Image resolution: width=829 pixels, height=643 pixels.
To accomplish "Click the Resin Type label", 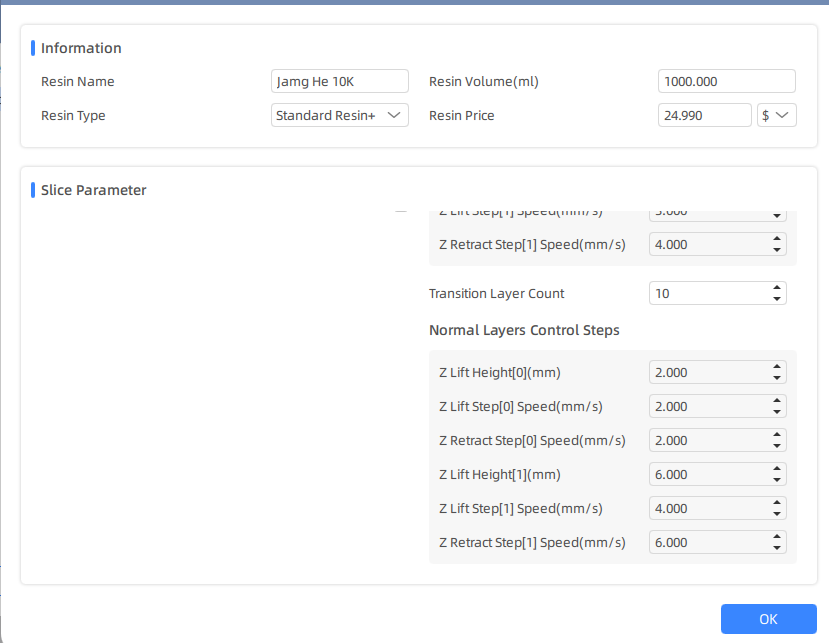I will coord(73,116).
